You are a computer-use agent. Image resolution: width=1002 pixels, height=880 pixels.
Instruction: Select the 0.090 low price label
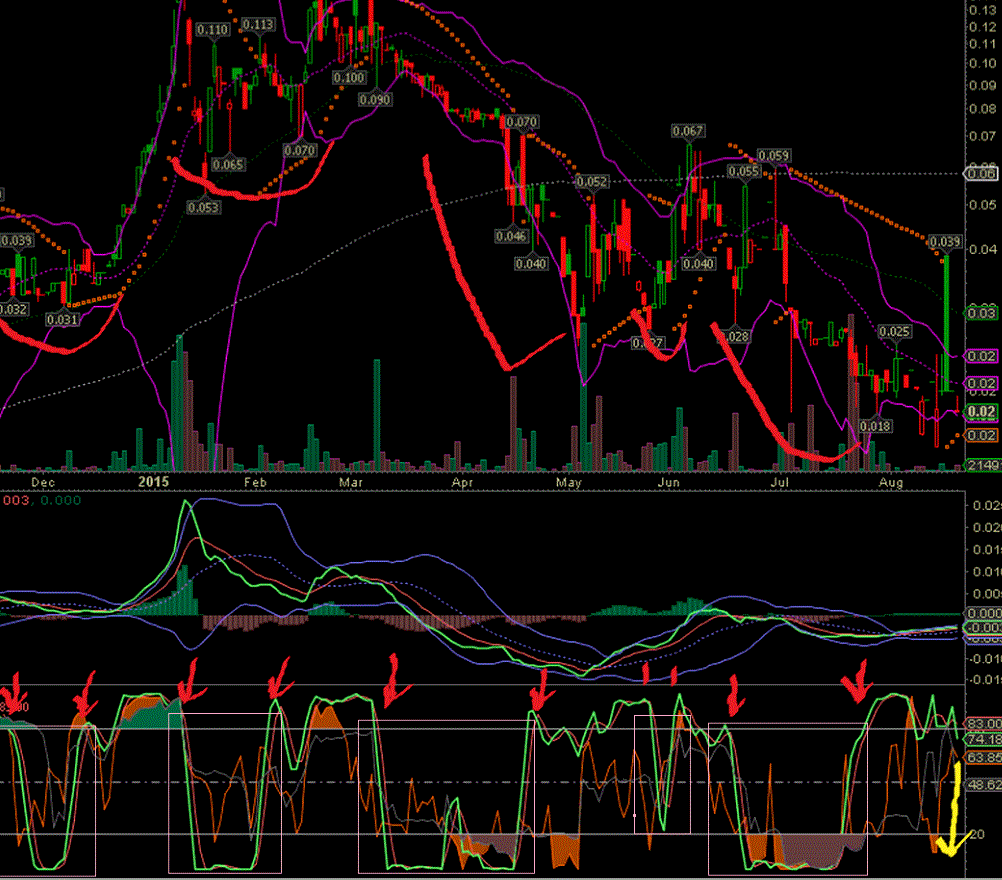pos(374,100)
